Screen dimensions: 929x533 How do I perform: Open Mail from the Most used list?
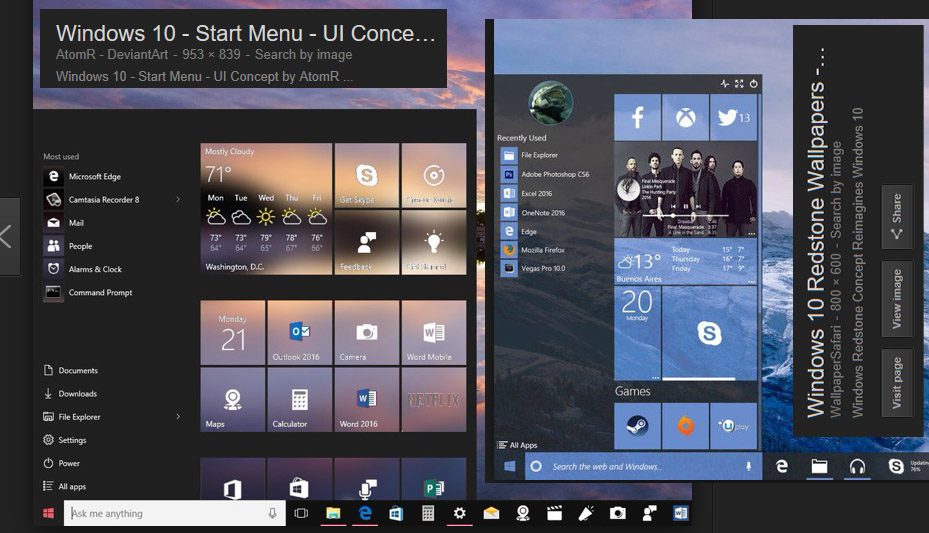pyautogui.click(x=64, y=223)
